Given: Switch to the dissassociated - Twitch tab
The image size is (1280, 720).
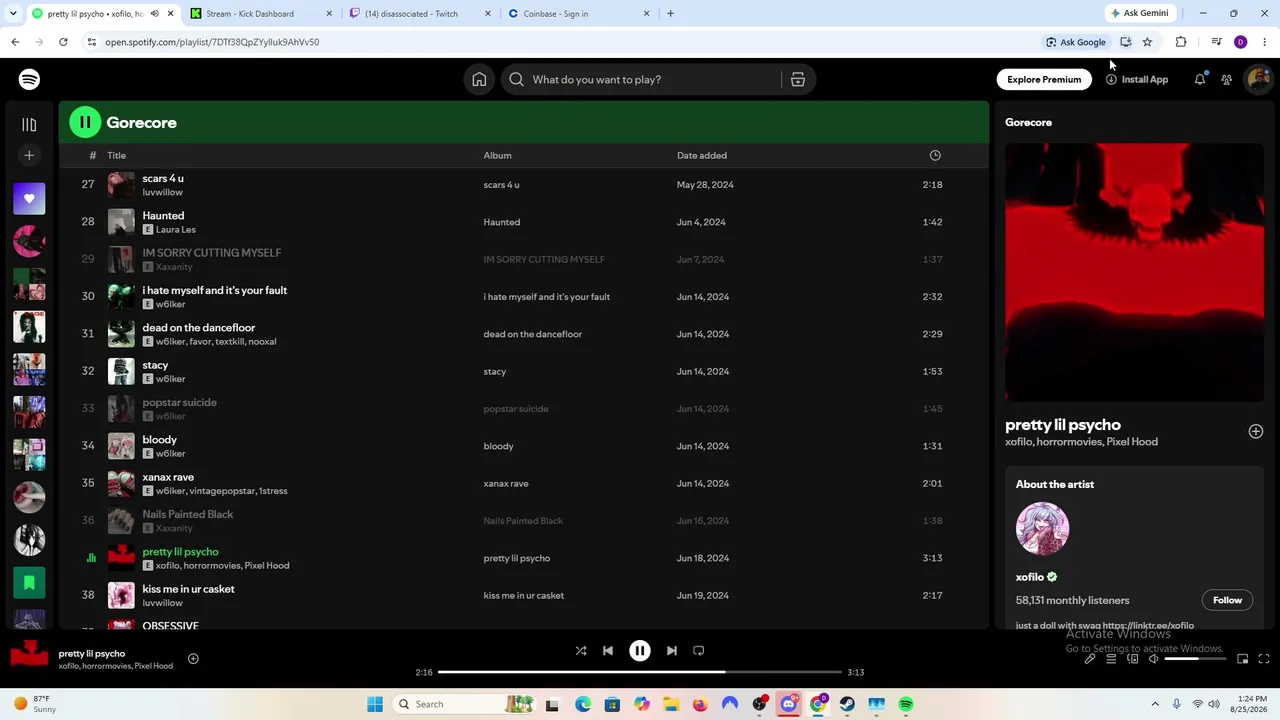Looking at the screenshot, I should (411, 14).
